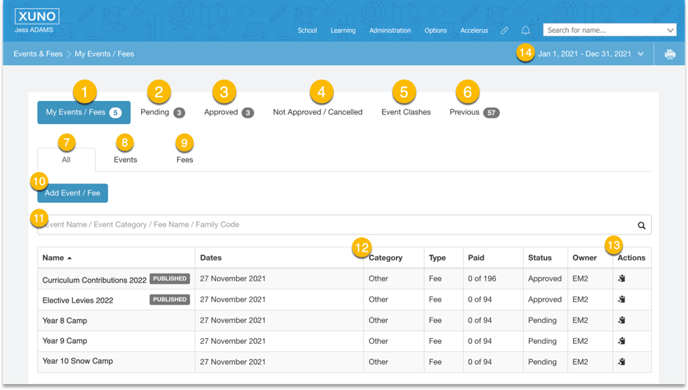Switch to the Approved tab
Image resolution: width=688 pixels, height=390 pixels.
(229, 112)
